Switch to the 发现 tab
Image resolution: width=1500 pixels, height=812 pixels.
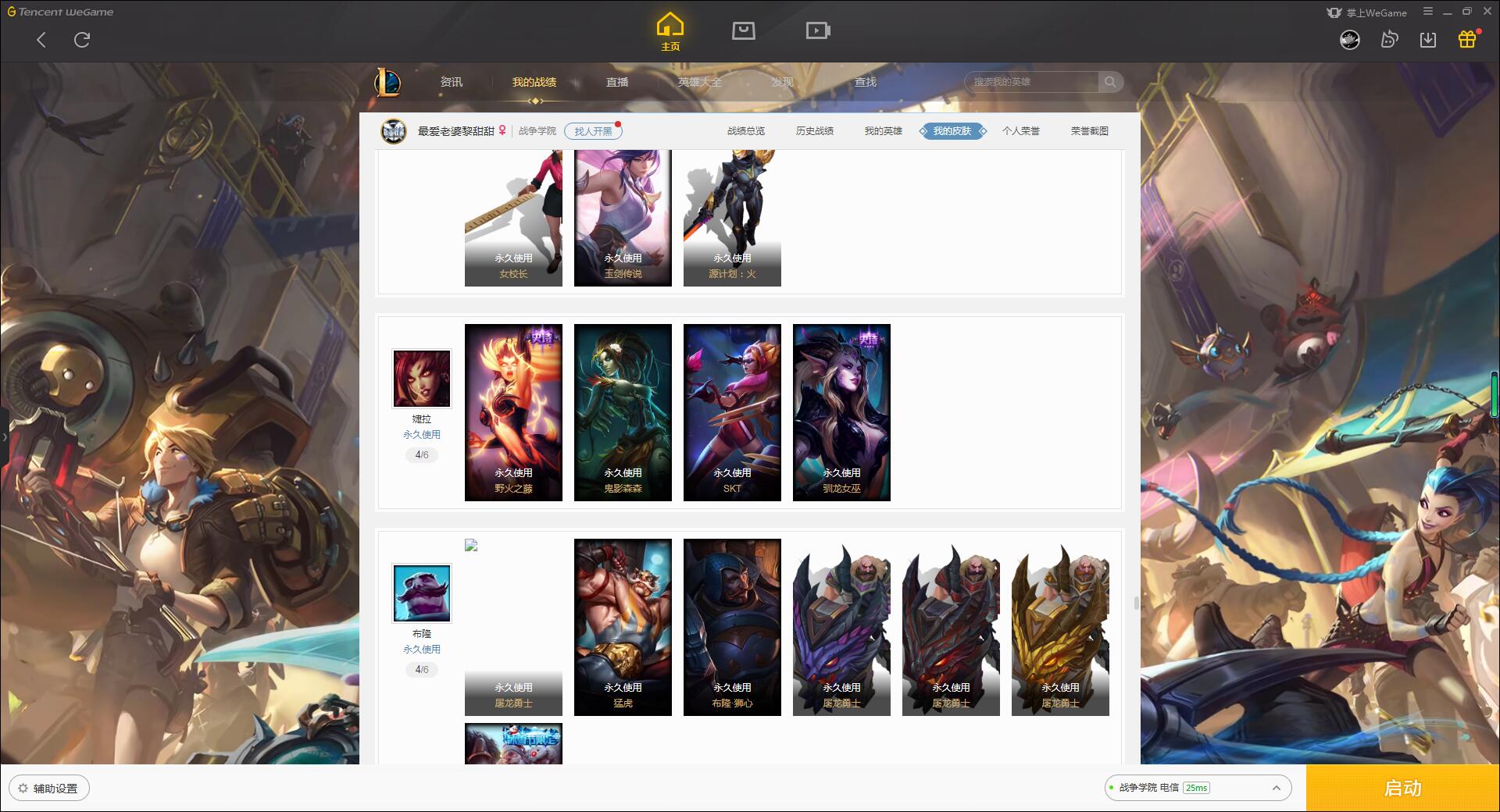tap(783, 82)
